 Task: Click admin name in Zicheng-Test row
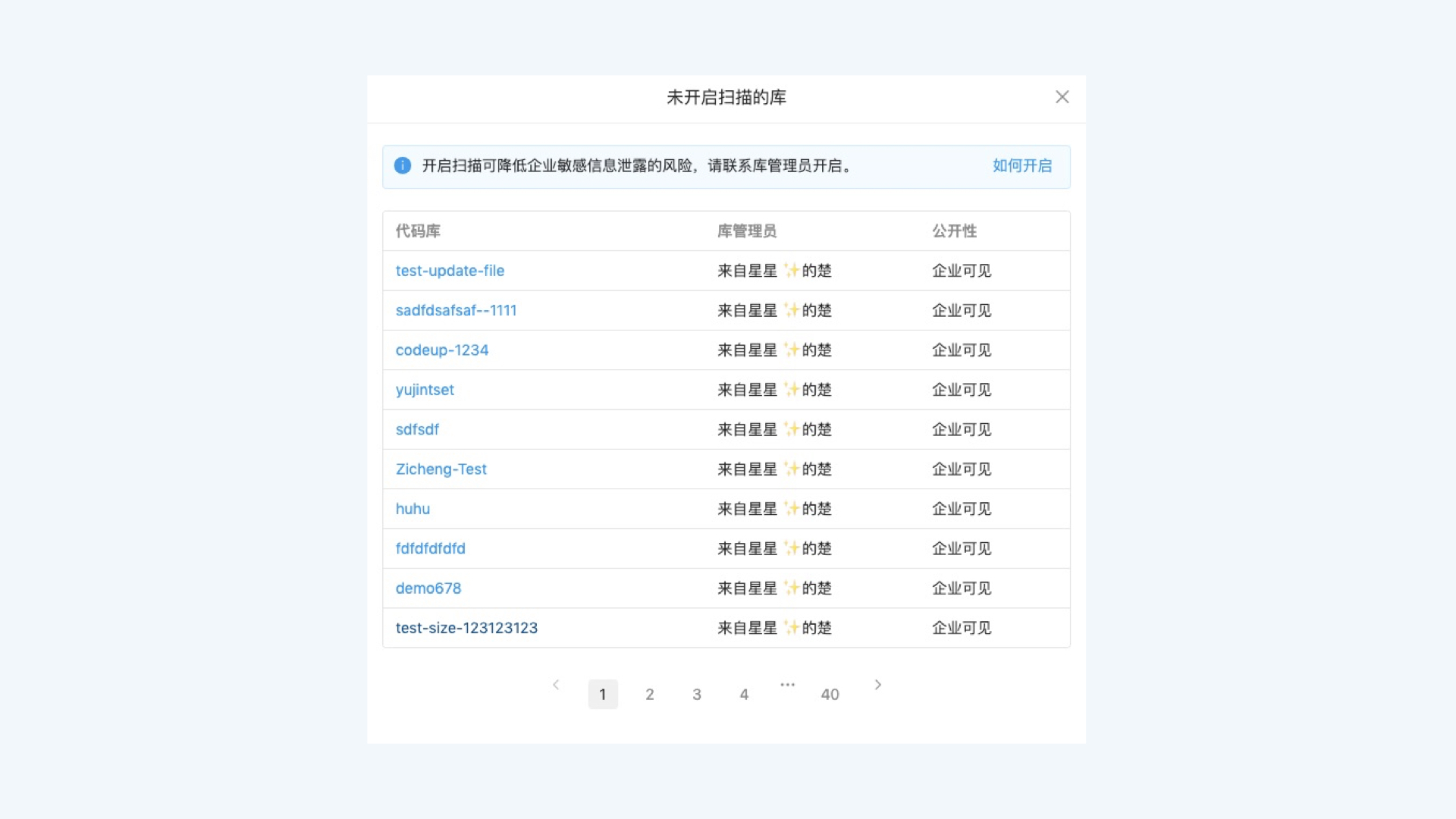(774, 469)
